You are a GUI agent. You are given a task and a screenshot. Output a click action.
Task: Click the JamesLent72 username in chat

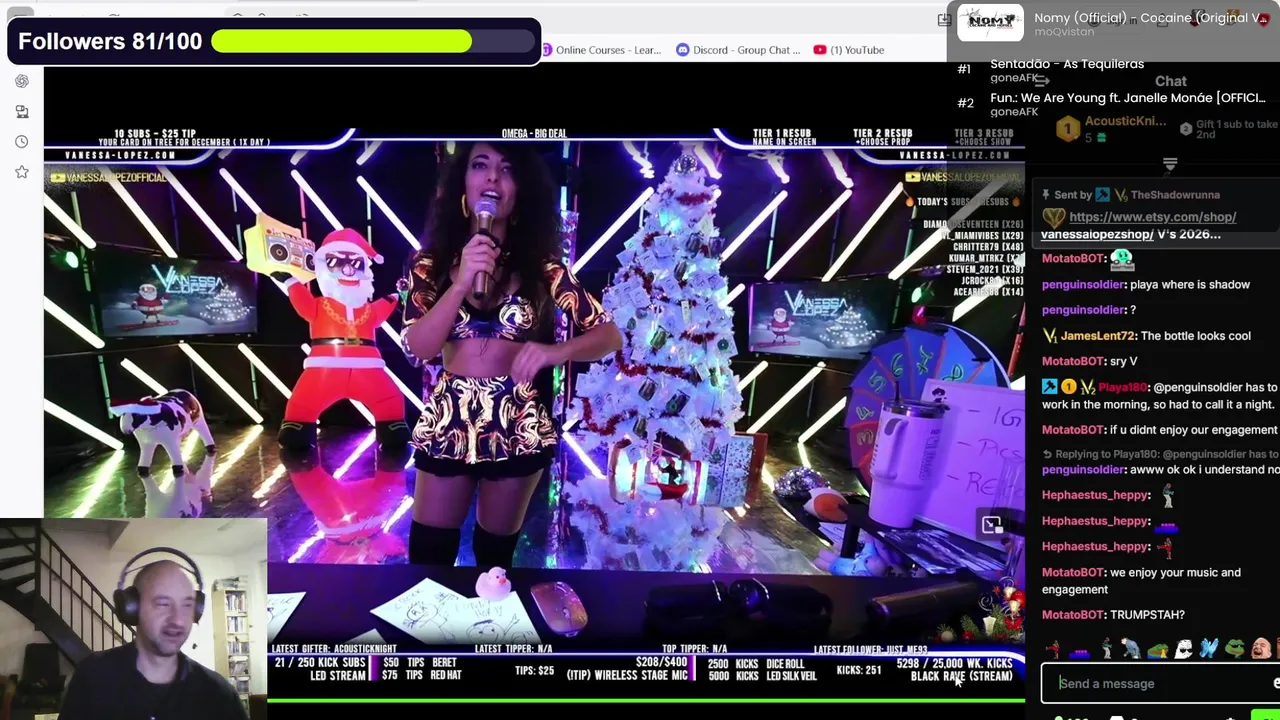(1097, 336)
